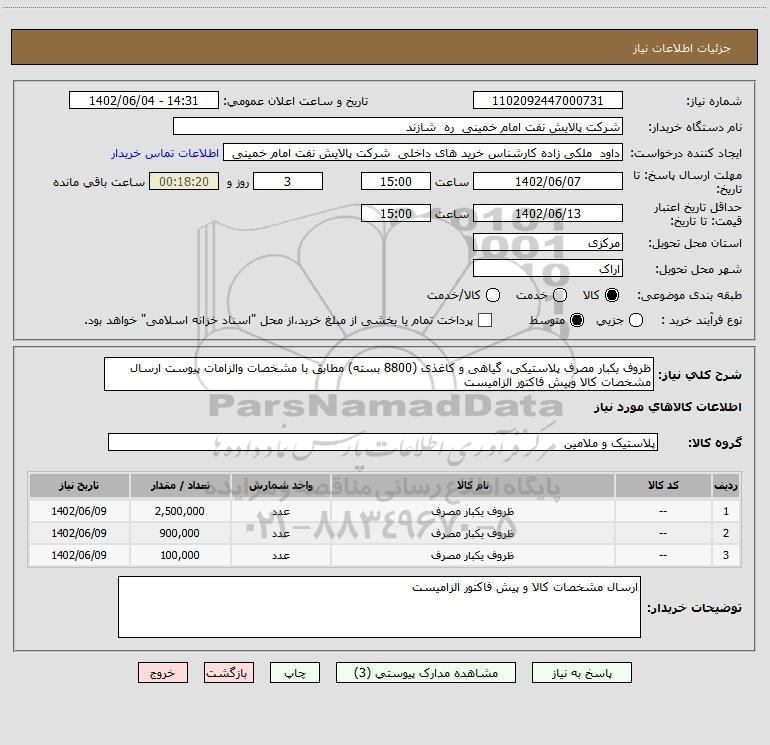
Task: Click the date cell in row 2
Action: click(79, 533)
